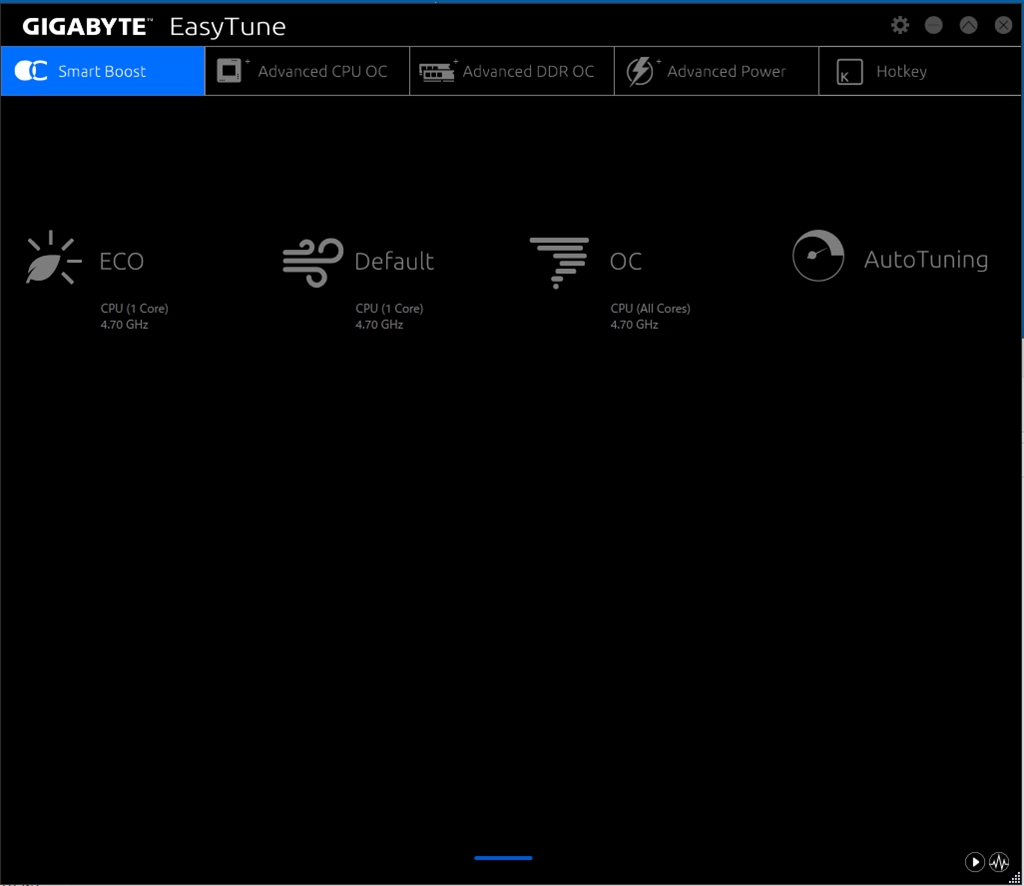Minimize the EasyTune window

click(x=934, y=25)
